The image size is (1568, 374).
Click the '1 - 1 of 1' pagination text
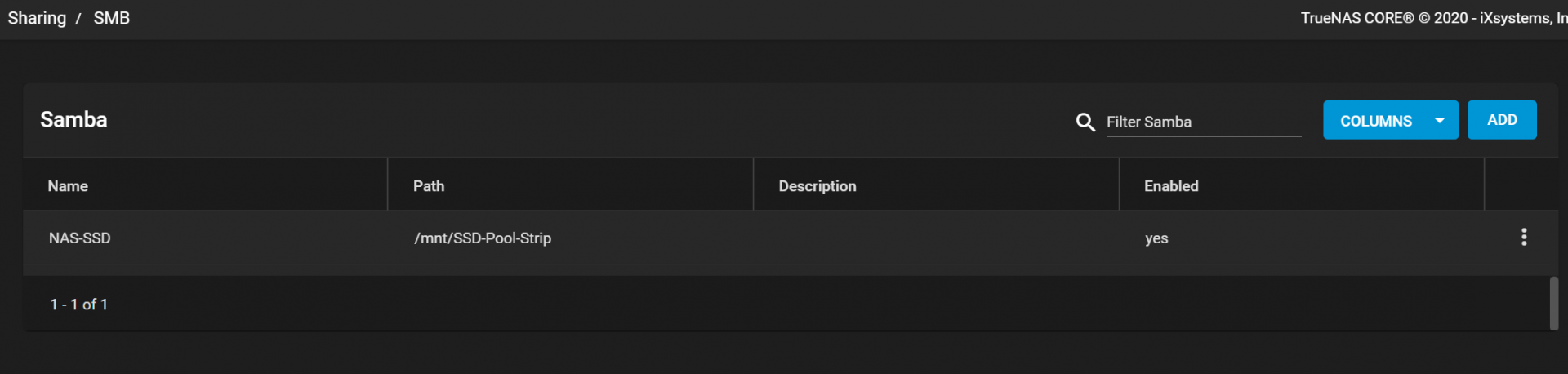78,305
